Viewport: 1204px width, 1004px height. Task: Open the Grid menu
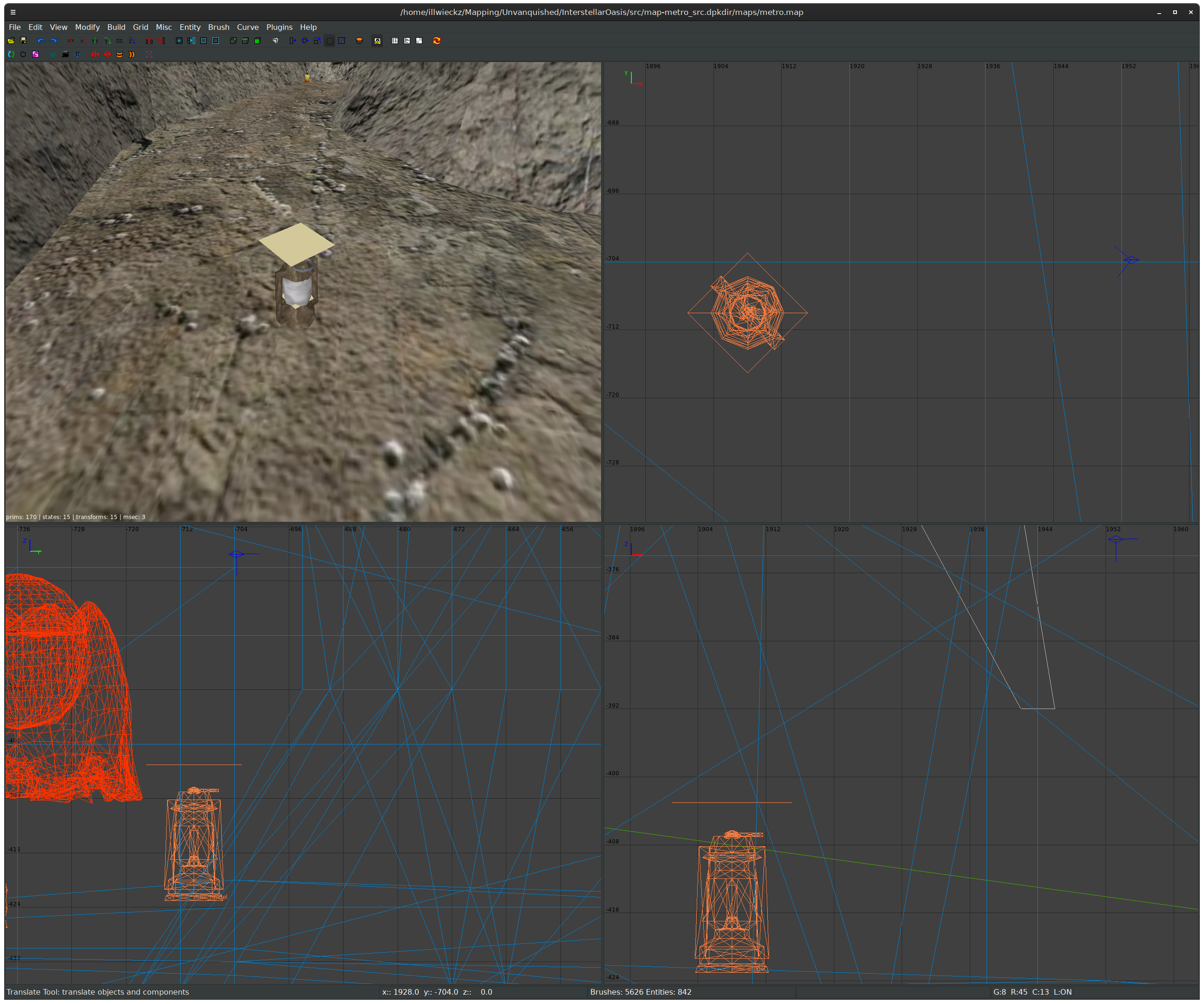tap(140, 27)
